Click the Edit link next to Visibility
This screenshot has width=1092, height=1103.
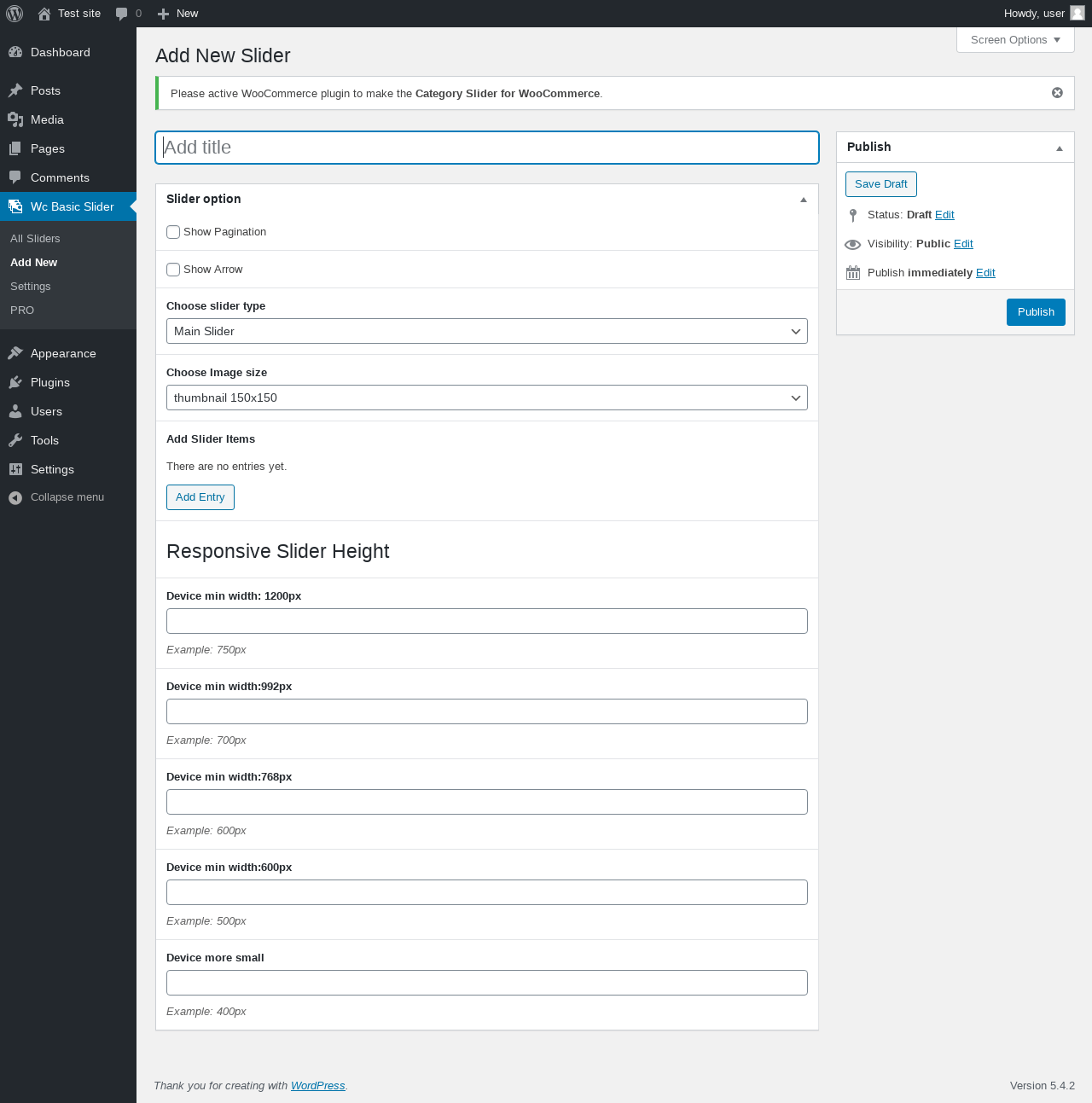[x=963, y=244]
